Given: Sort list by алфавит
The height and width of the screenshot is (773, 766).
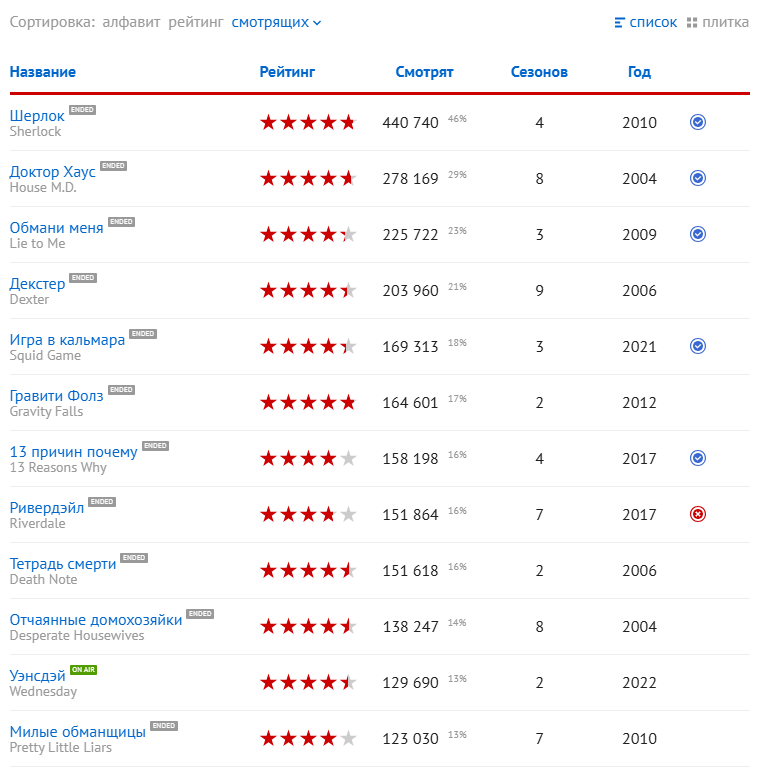Looking at the screenshot, I should (131, 22).
